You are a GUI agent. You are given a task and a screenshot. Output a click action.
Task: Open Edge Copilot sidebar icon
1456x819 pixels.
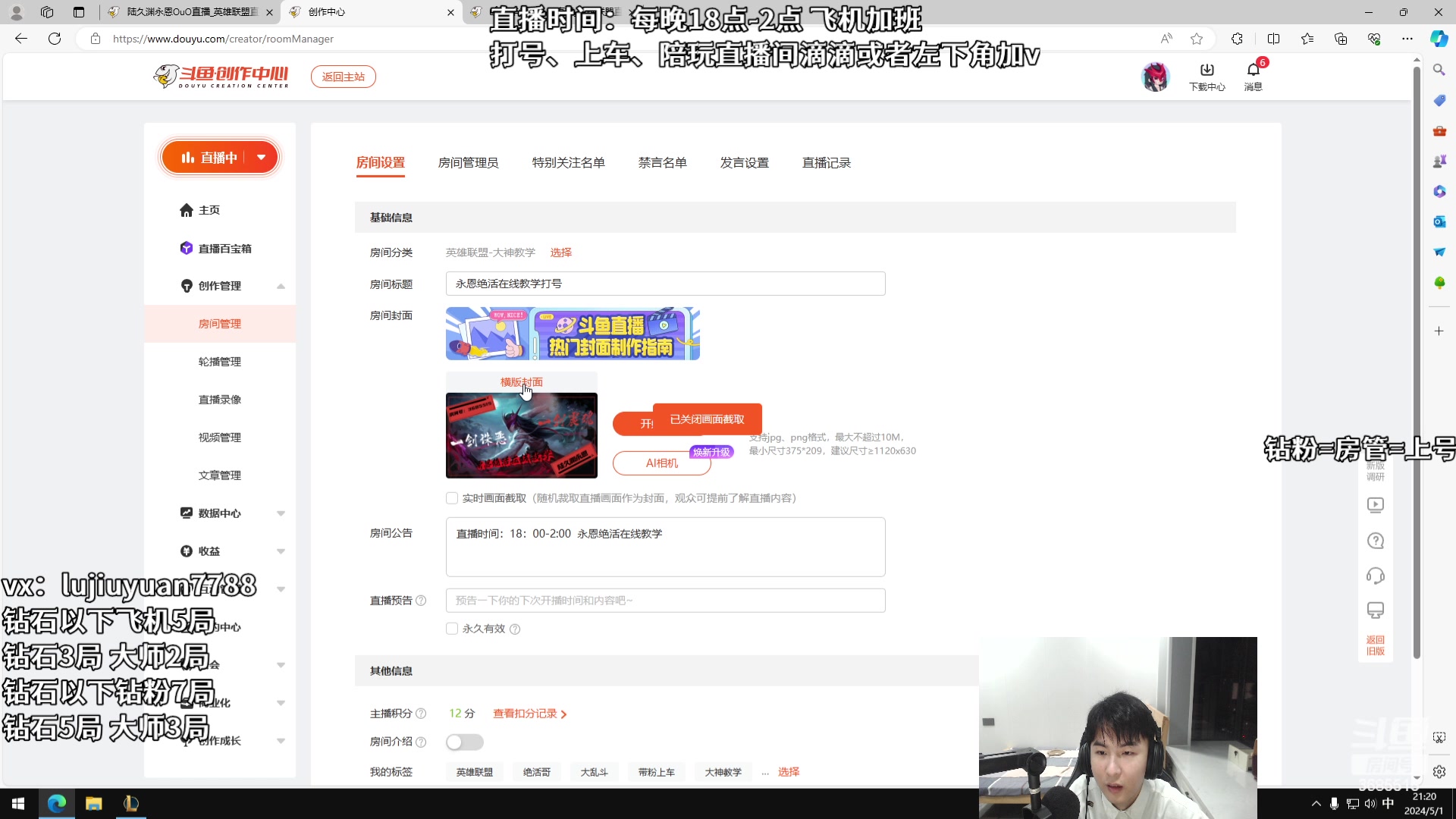(x=1439, y=39)
